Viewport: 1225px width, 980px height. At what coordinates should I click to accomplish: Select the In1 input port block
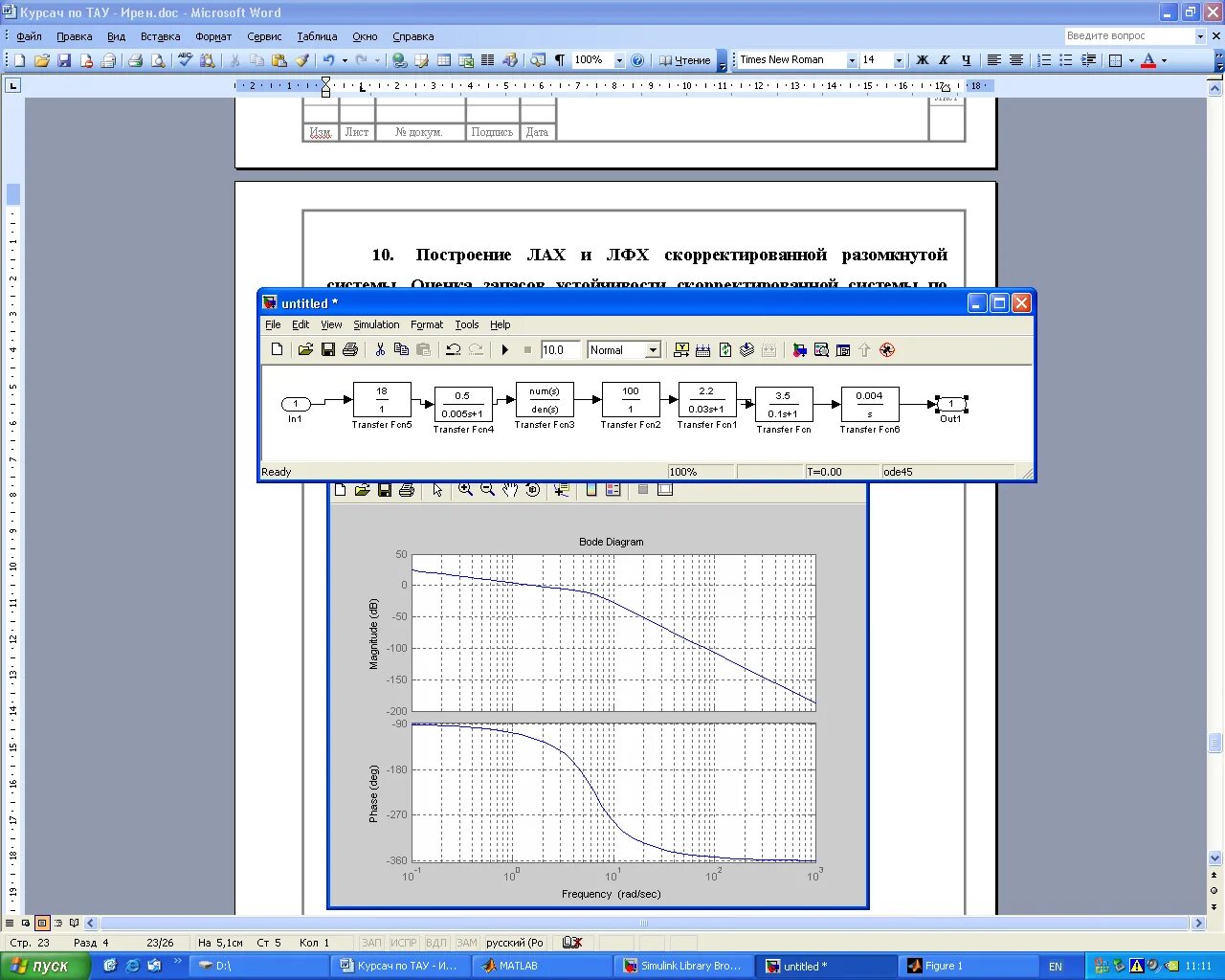[x=296, y=404]
